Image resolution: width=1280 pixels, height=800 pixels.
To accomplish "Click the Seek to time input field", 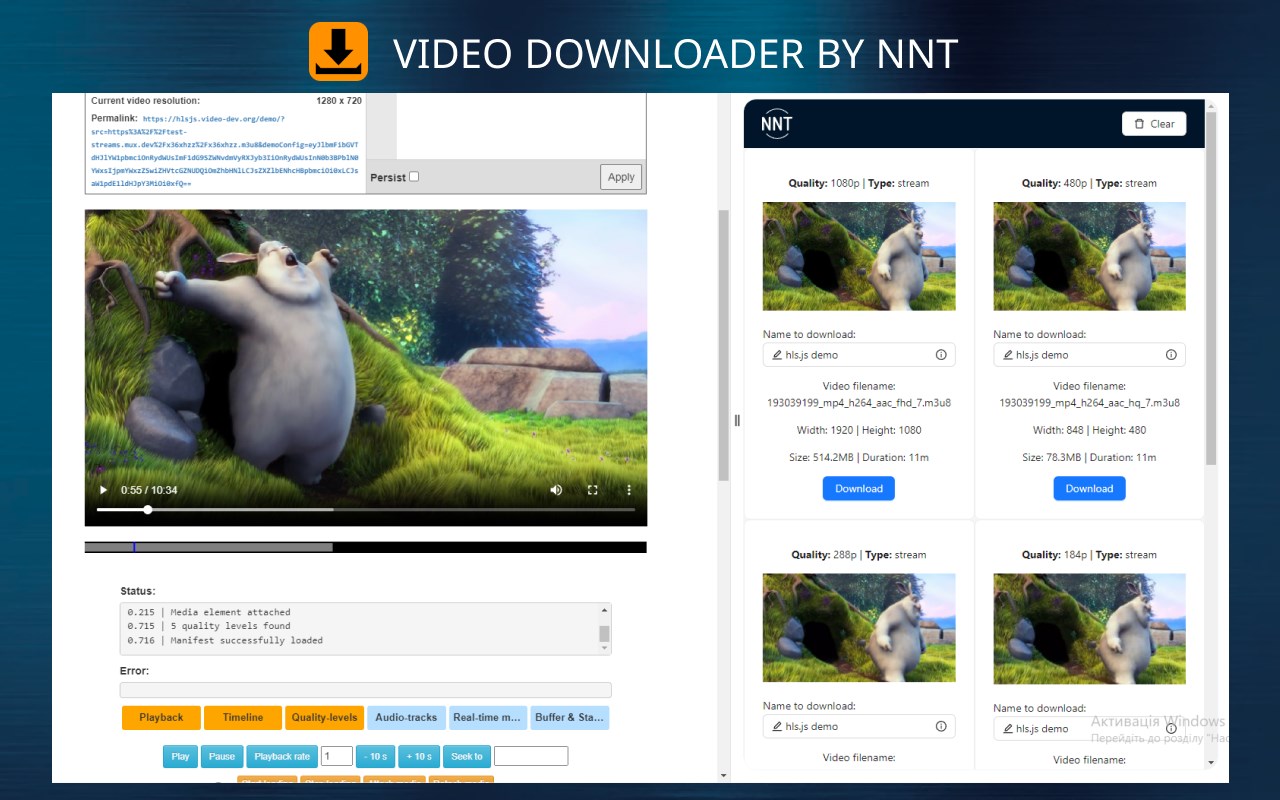I will [531, 756].
